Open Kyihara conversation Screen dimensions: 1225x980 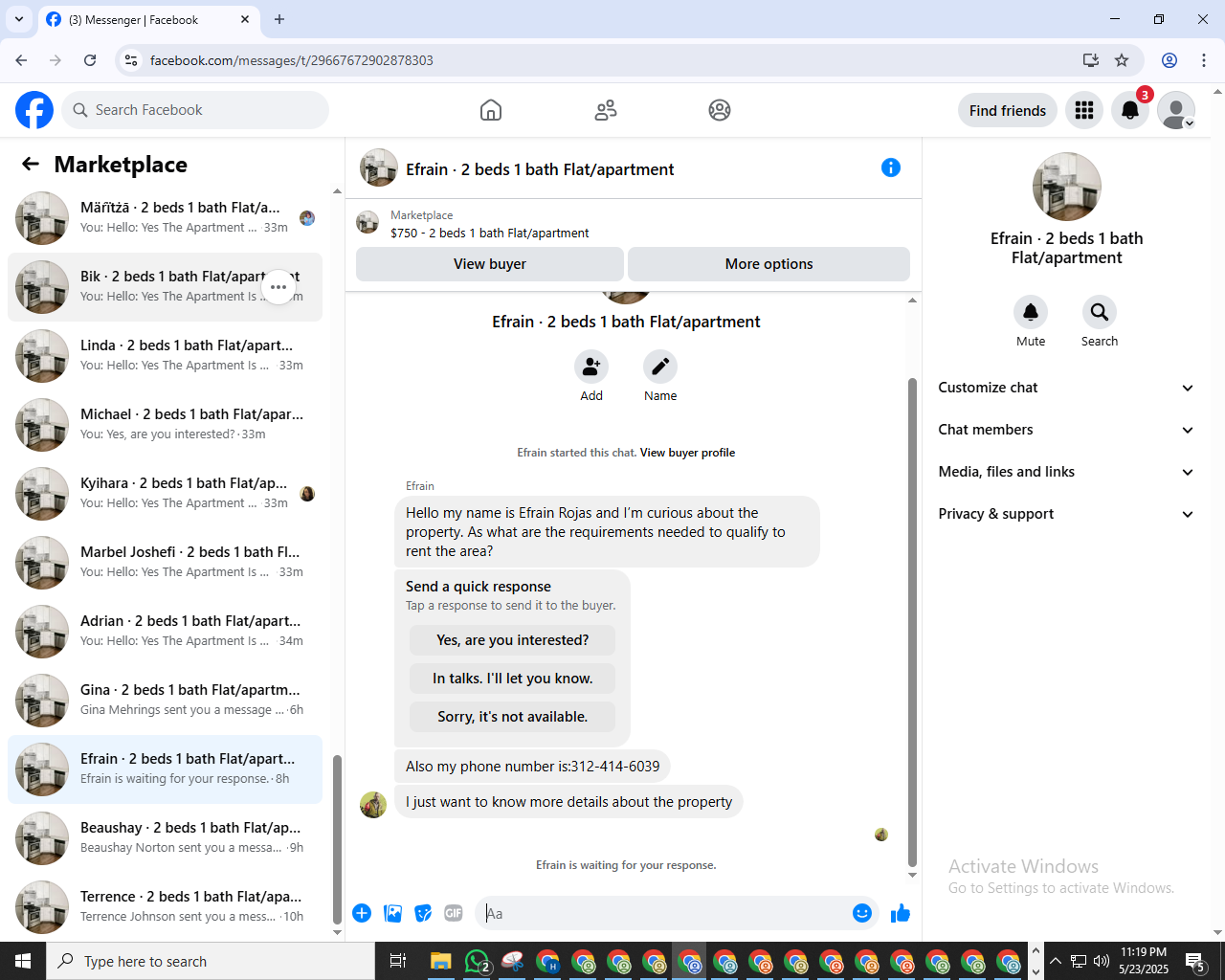tap(165, 494)
